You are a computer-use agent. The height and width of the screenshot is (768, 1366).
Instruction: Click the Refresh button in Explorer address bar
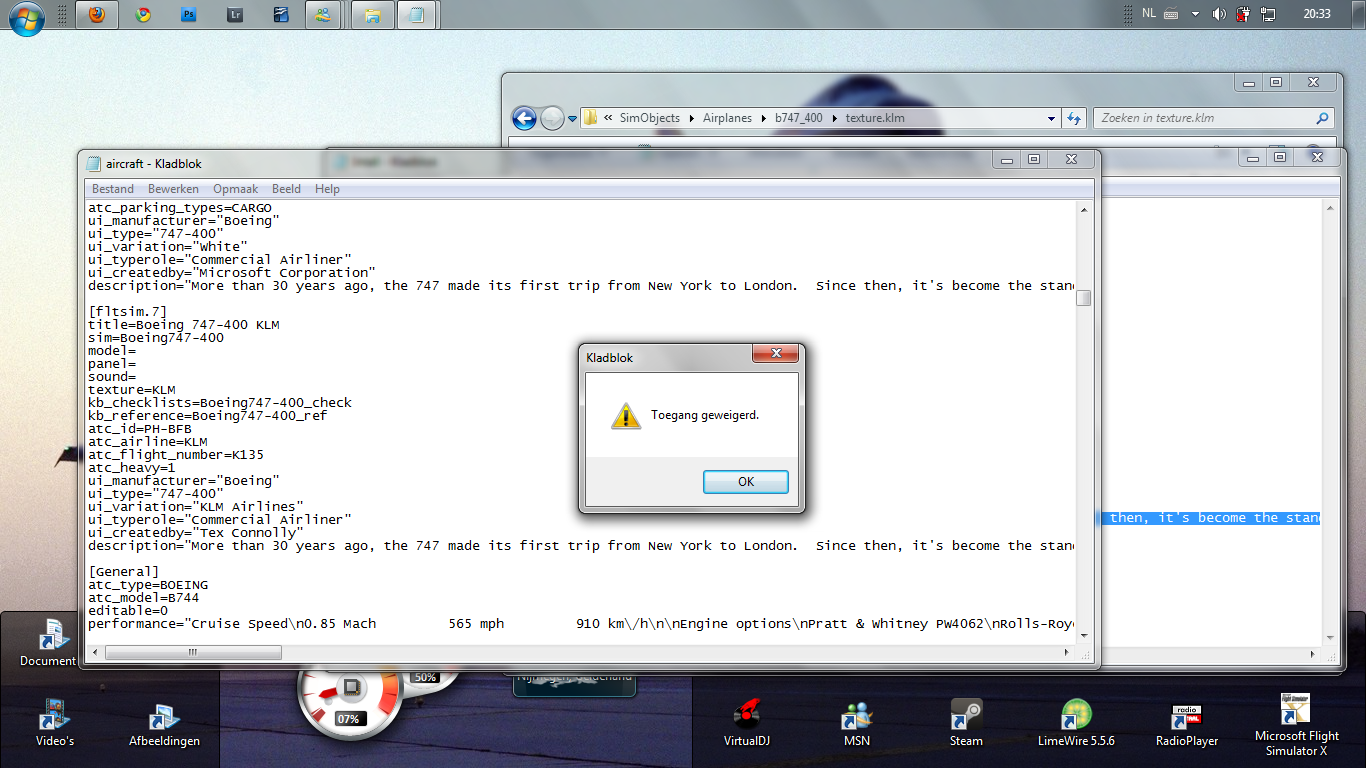(1074, 118)
